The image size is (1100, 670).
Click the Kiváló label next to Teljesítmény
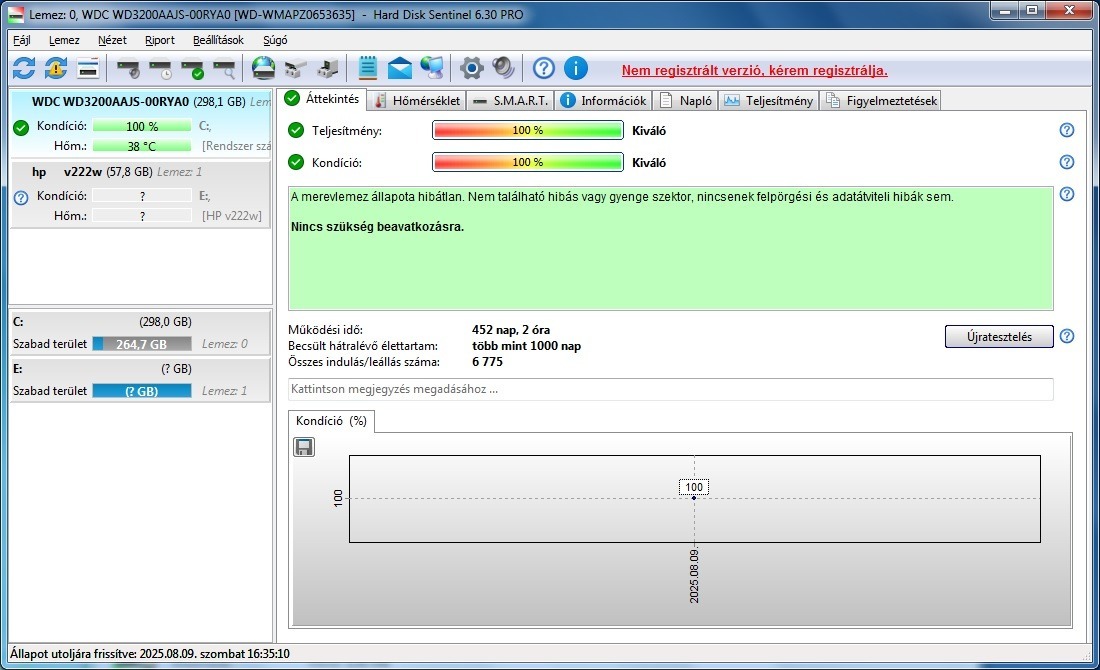coord(649,130)
